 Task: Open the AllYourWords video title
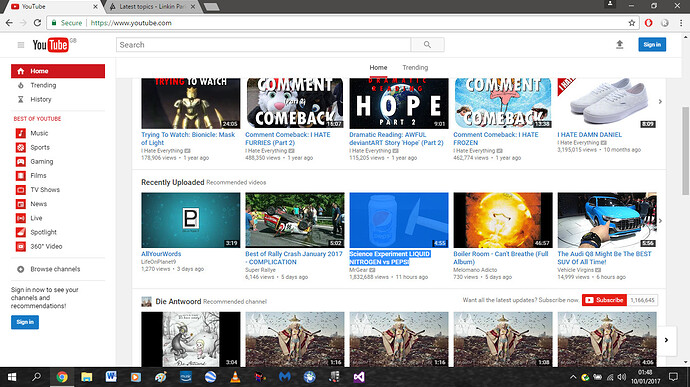161,254
